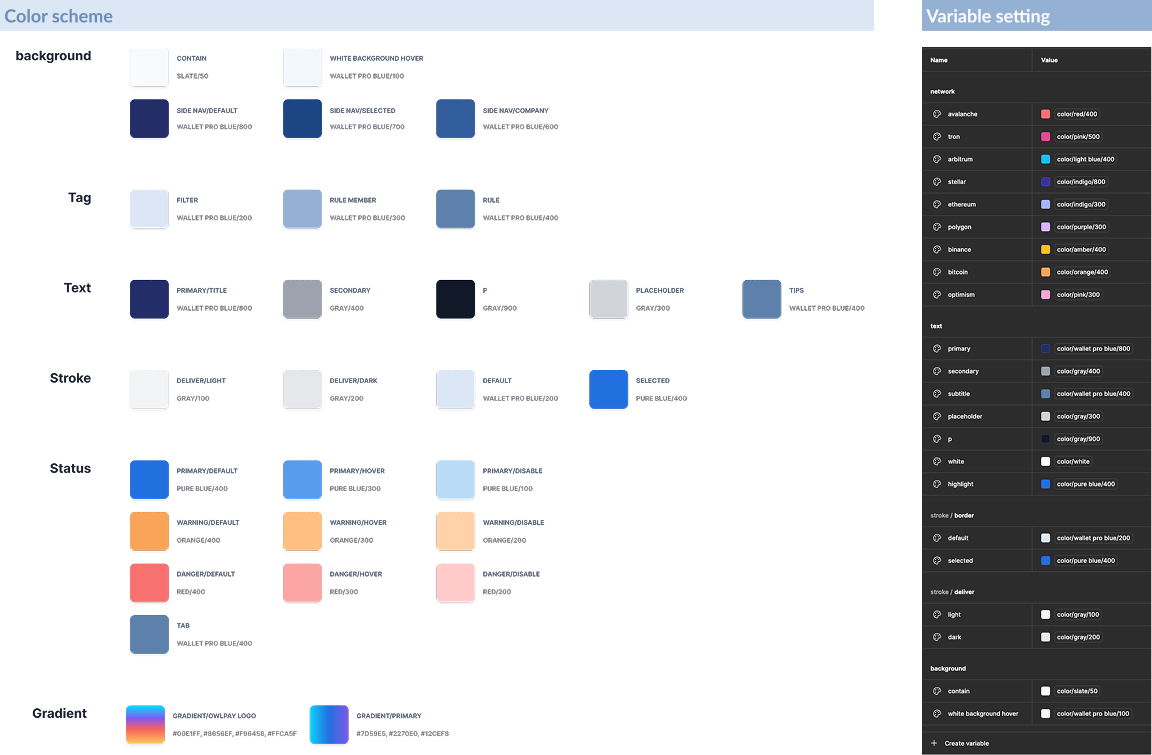The width and height of the screenshot is (1152, 755).
Task: Select the Side Nav/Company background swatch
Action: (455, 119)
